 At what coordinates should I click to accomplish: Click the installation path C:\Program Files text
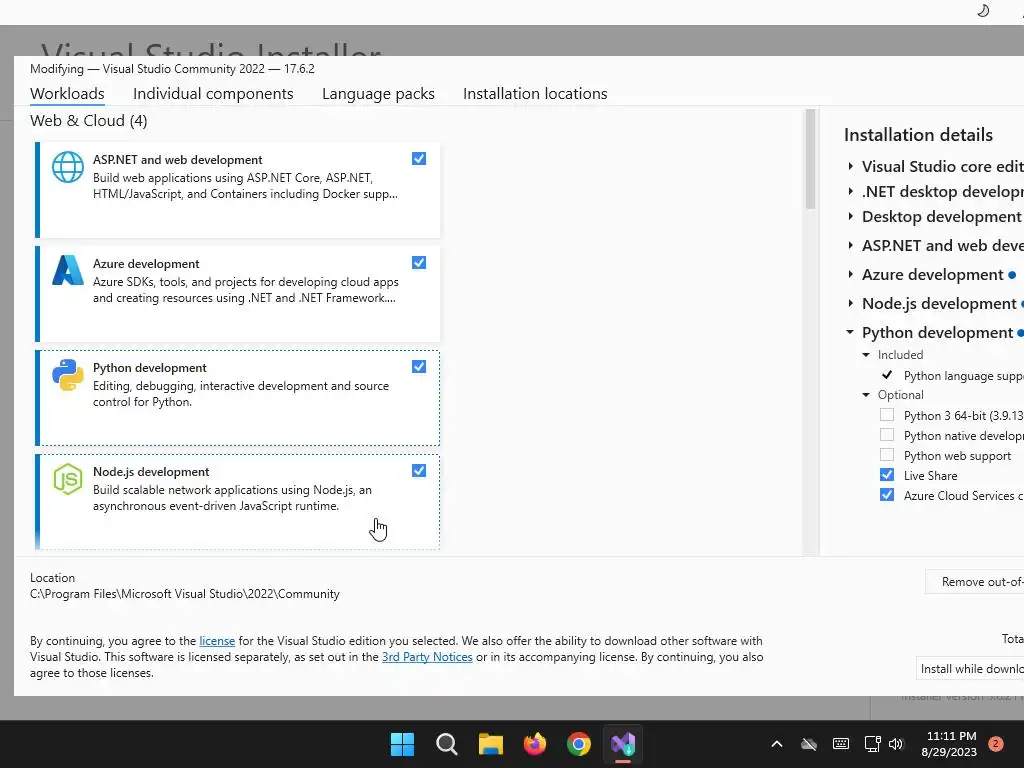185,594
